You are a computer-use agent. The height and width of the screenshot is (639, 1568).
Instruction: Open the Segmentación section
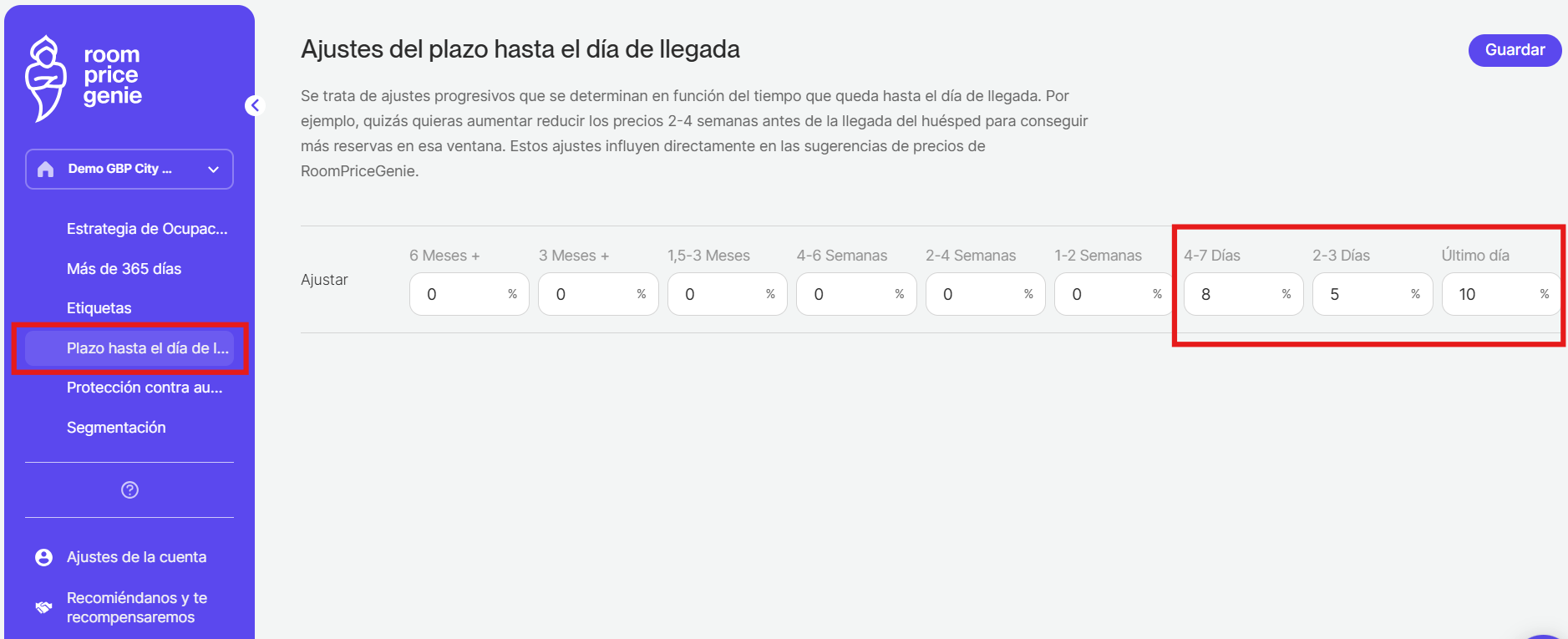(116, 428)
